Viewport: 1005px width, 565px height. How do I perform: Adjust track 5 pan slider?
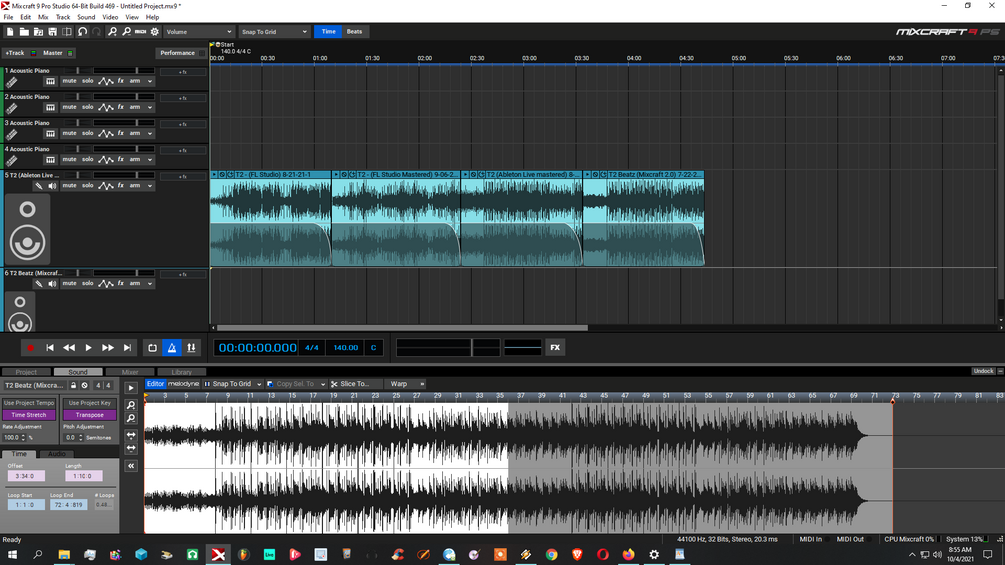[x=77, y=175]
